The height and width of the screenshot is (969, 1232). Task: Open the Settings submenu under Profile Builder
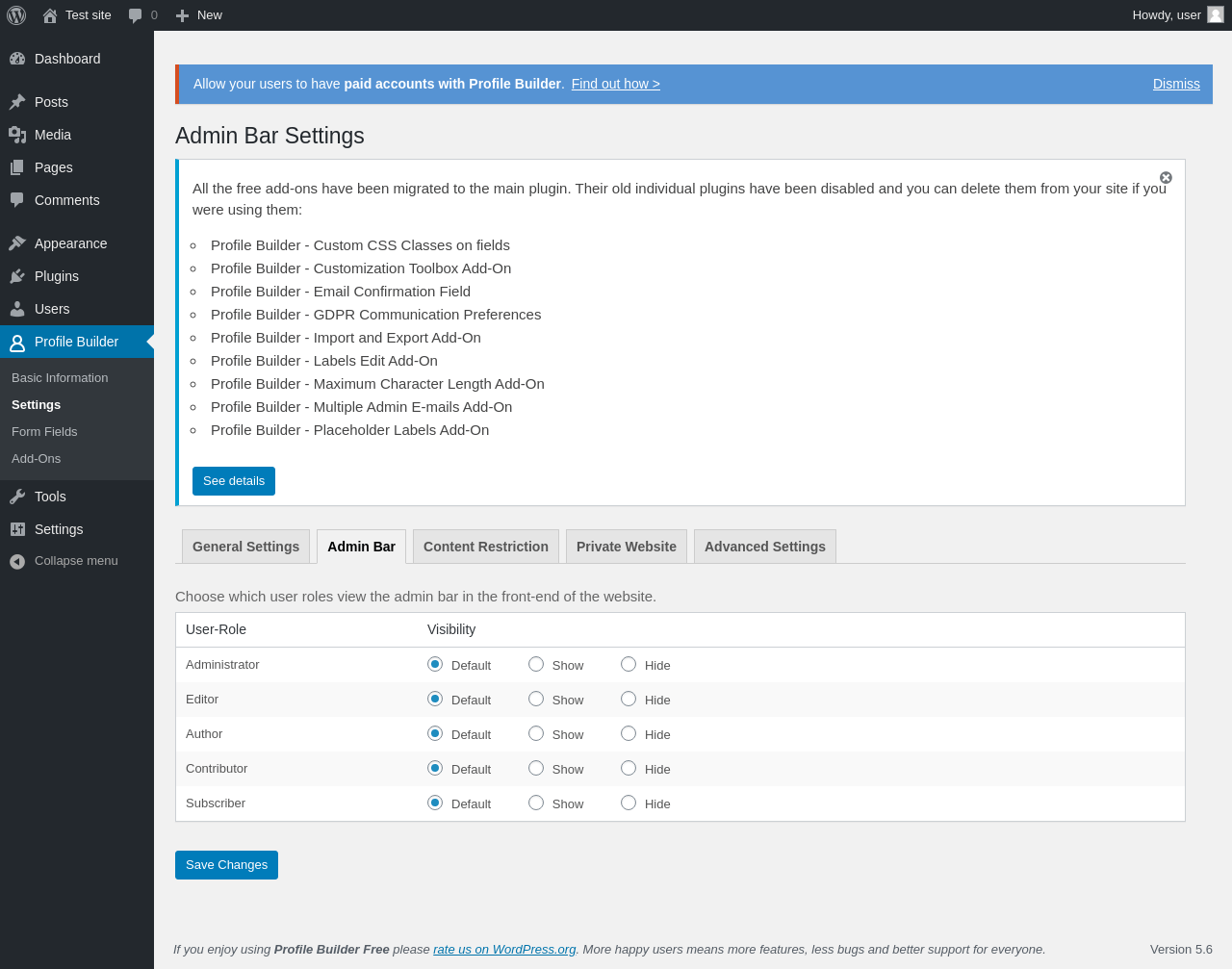(36, 405)
